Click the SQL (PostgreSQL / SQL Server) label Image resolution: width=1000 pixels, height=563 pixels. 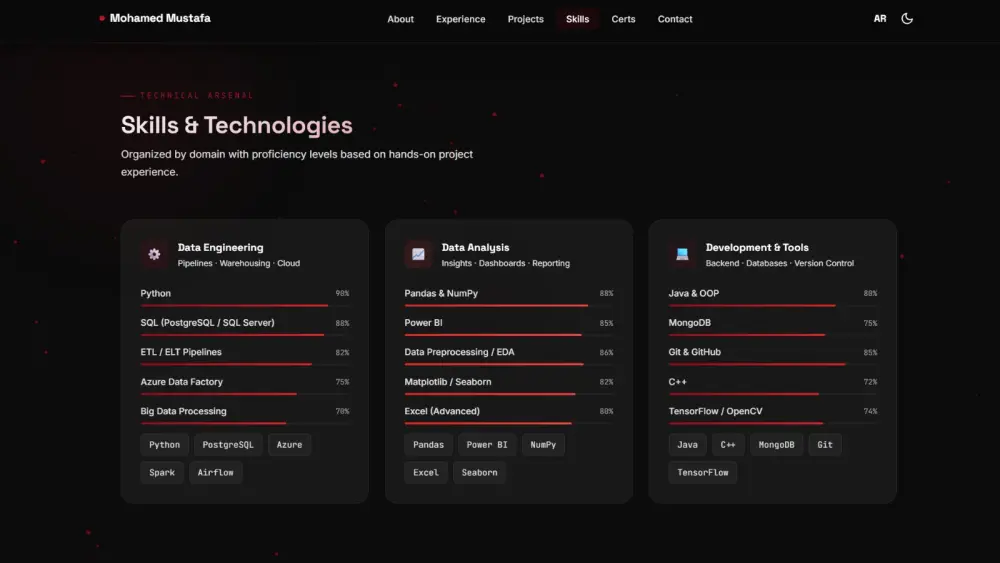click(207, 323)
